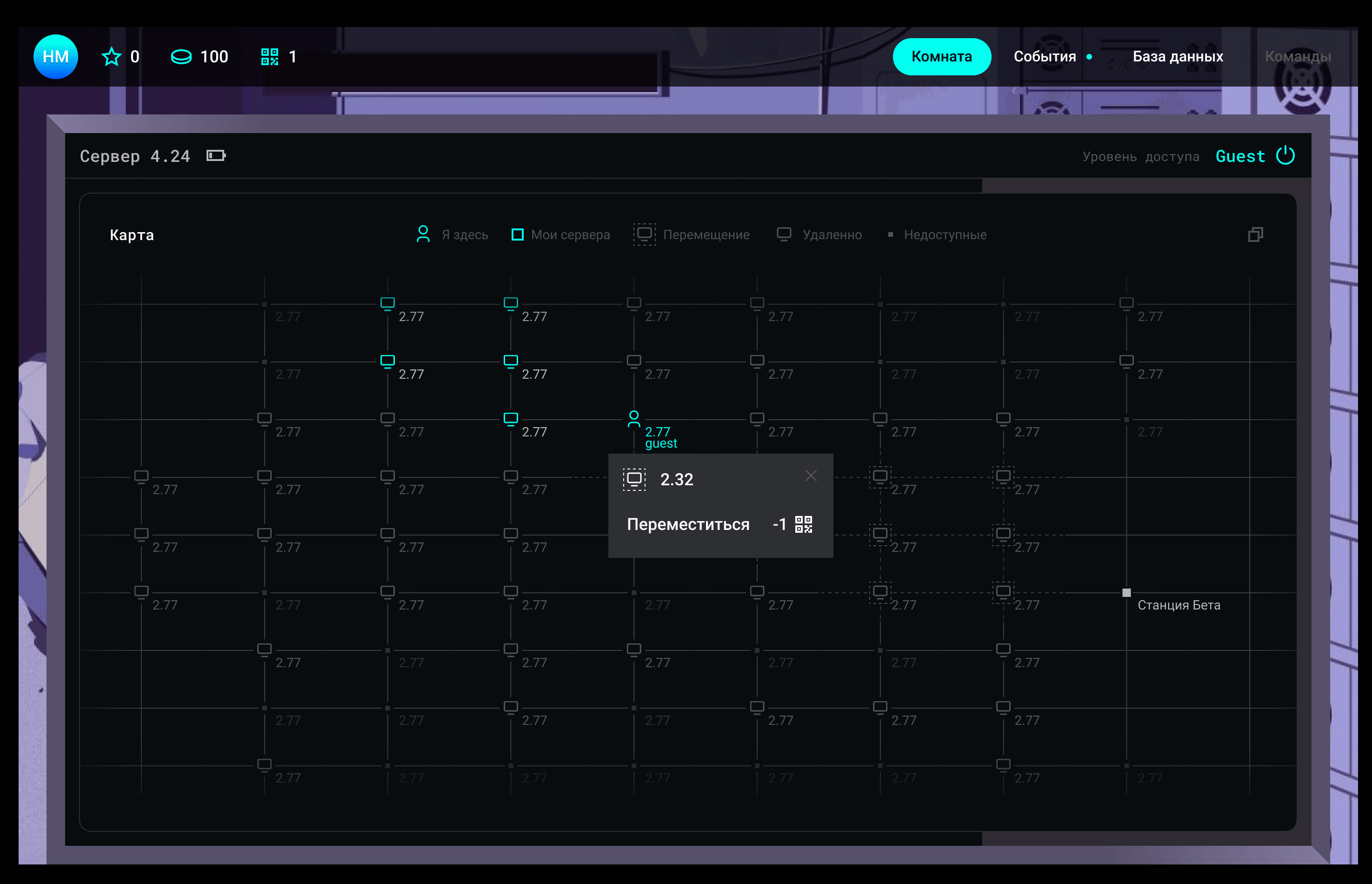The width and height of the screenshot is (1372, 884).
Task: Open the База данных tab
Action: (1178, 56)
